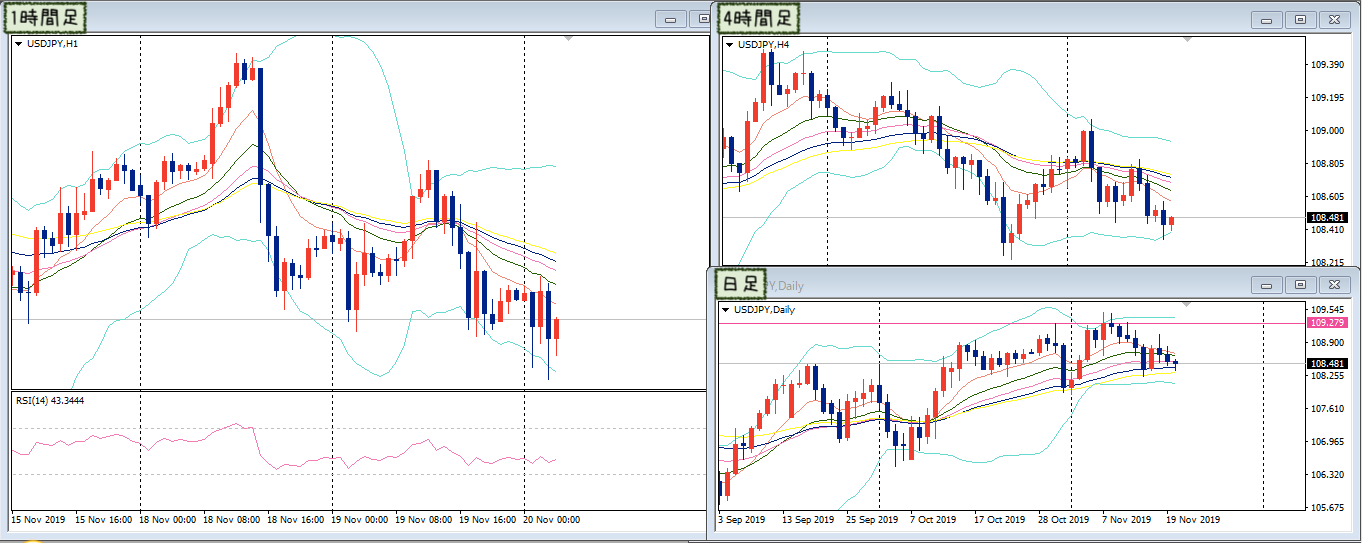The width and height of the screenshot is (1362, 543).
Task: Open the USDJPY,H1 chart dropdown triangle
Action: pos(18,44)
